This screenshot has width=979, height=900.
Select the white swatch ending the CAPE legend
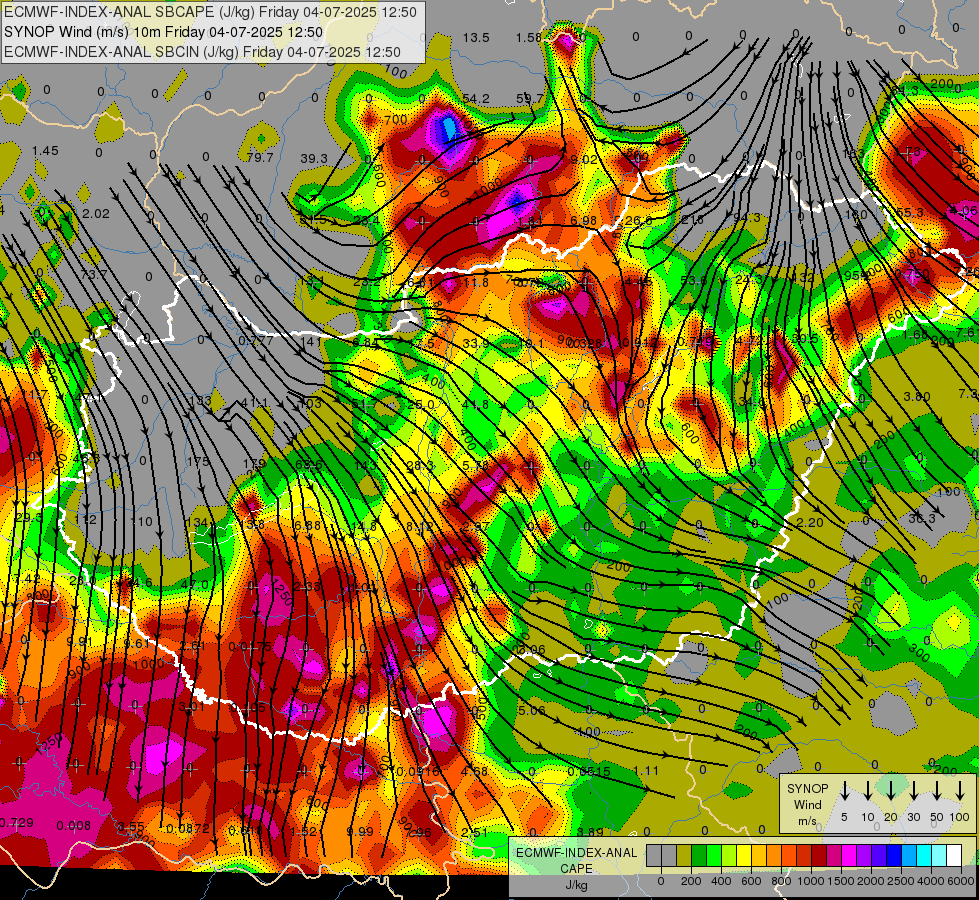click(x=953, y=855)
